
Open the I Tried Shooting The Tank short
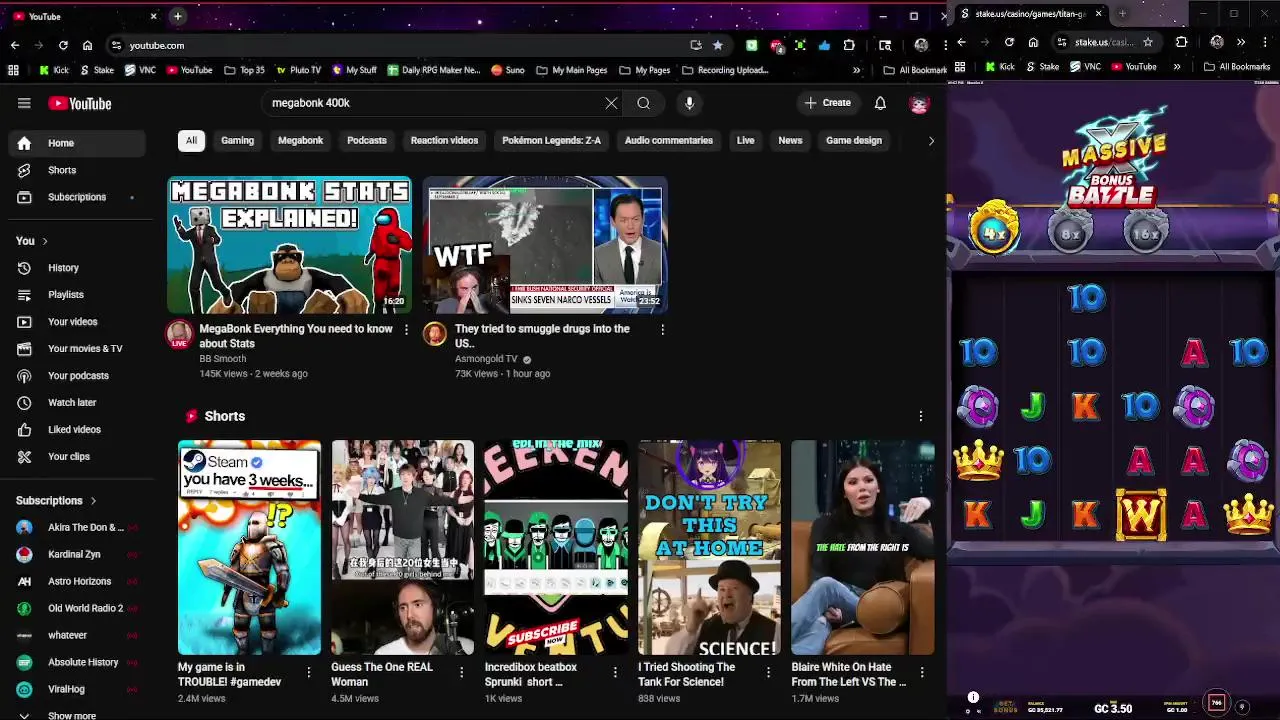tap(709, 548)
